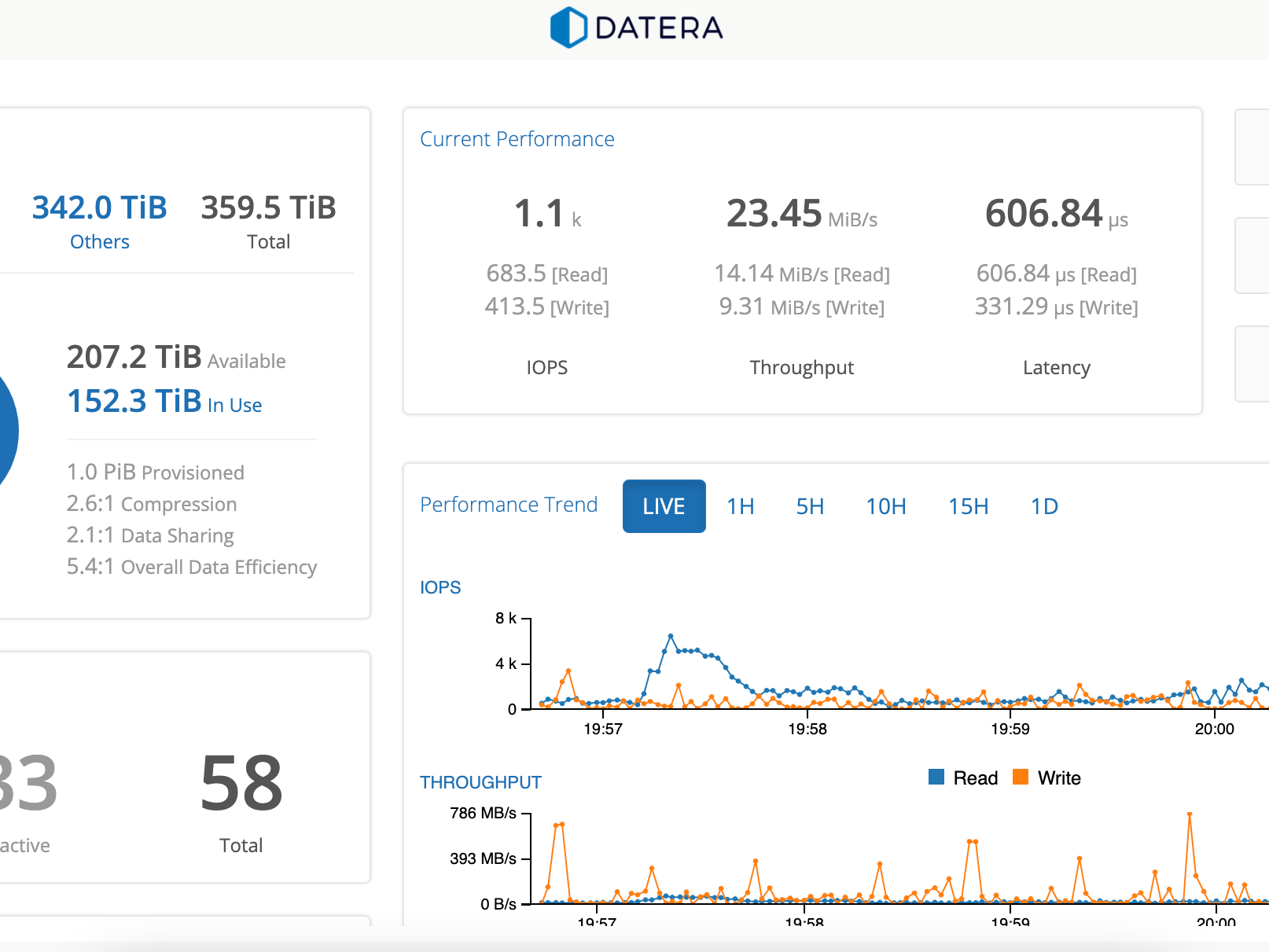Click the THROUGHPUT chart title
Screen dimensions: 1269x952
click(x=480, y=782)
